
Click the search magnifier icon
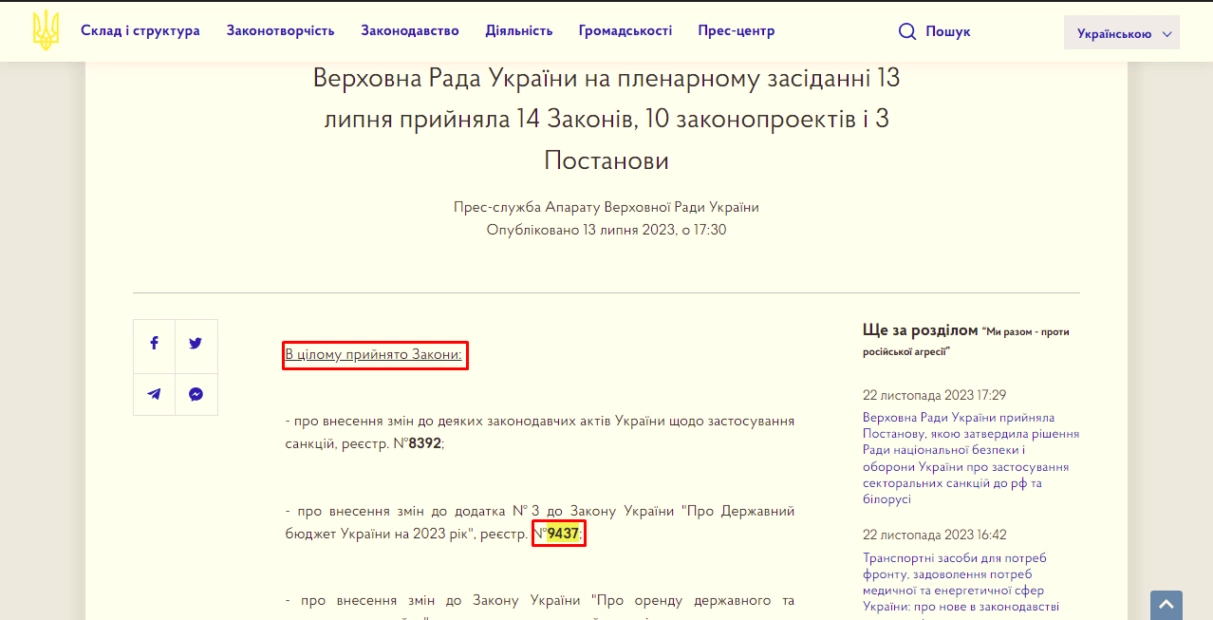click(907, 31)
